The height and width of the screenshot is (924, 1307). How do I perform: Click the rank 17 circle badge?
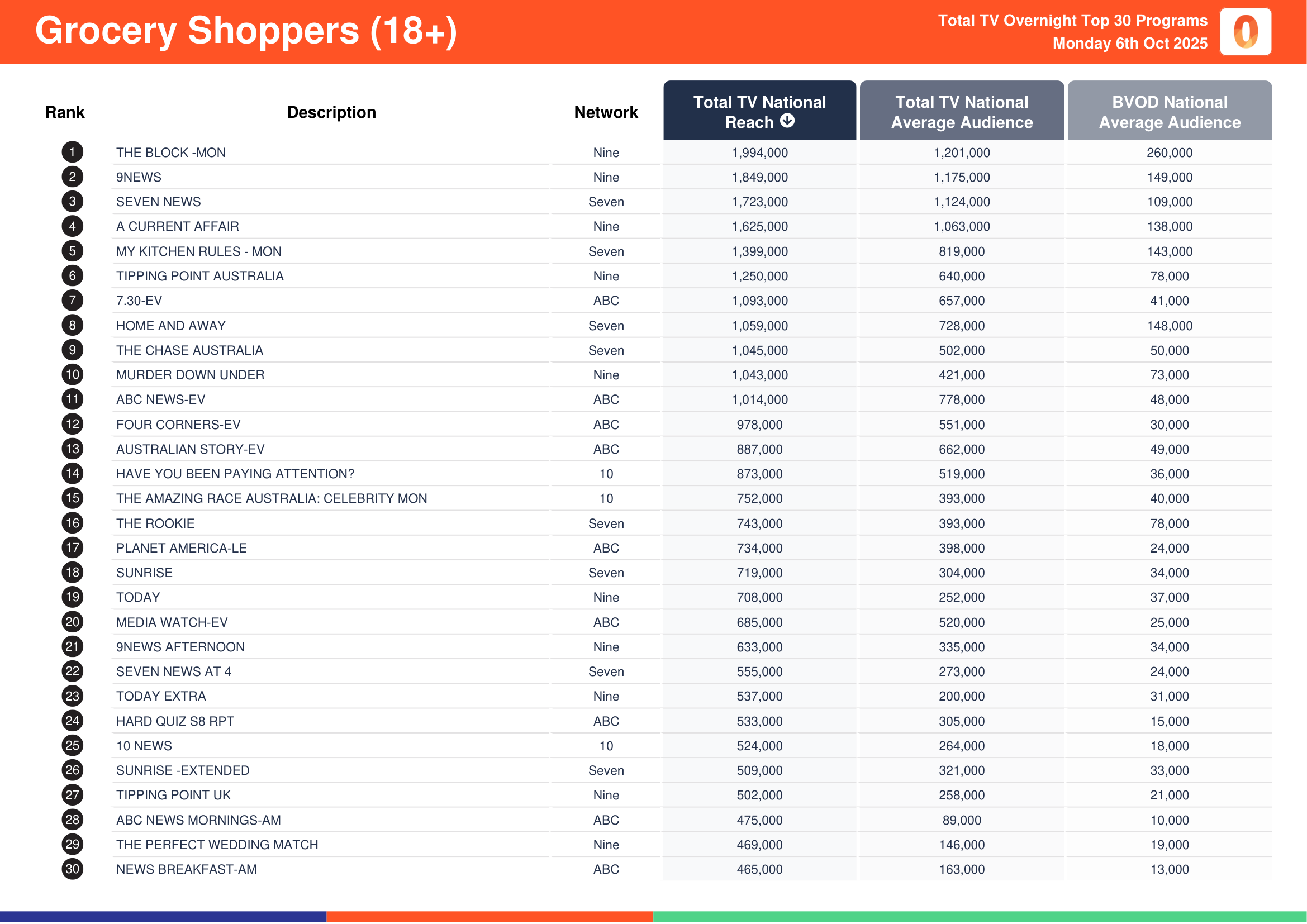point(72,548)
